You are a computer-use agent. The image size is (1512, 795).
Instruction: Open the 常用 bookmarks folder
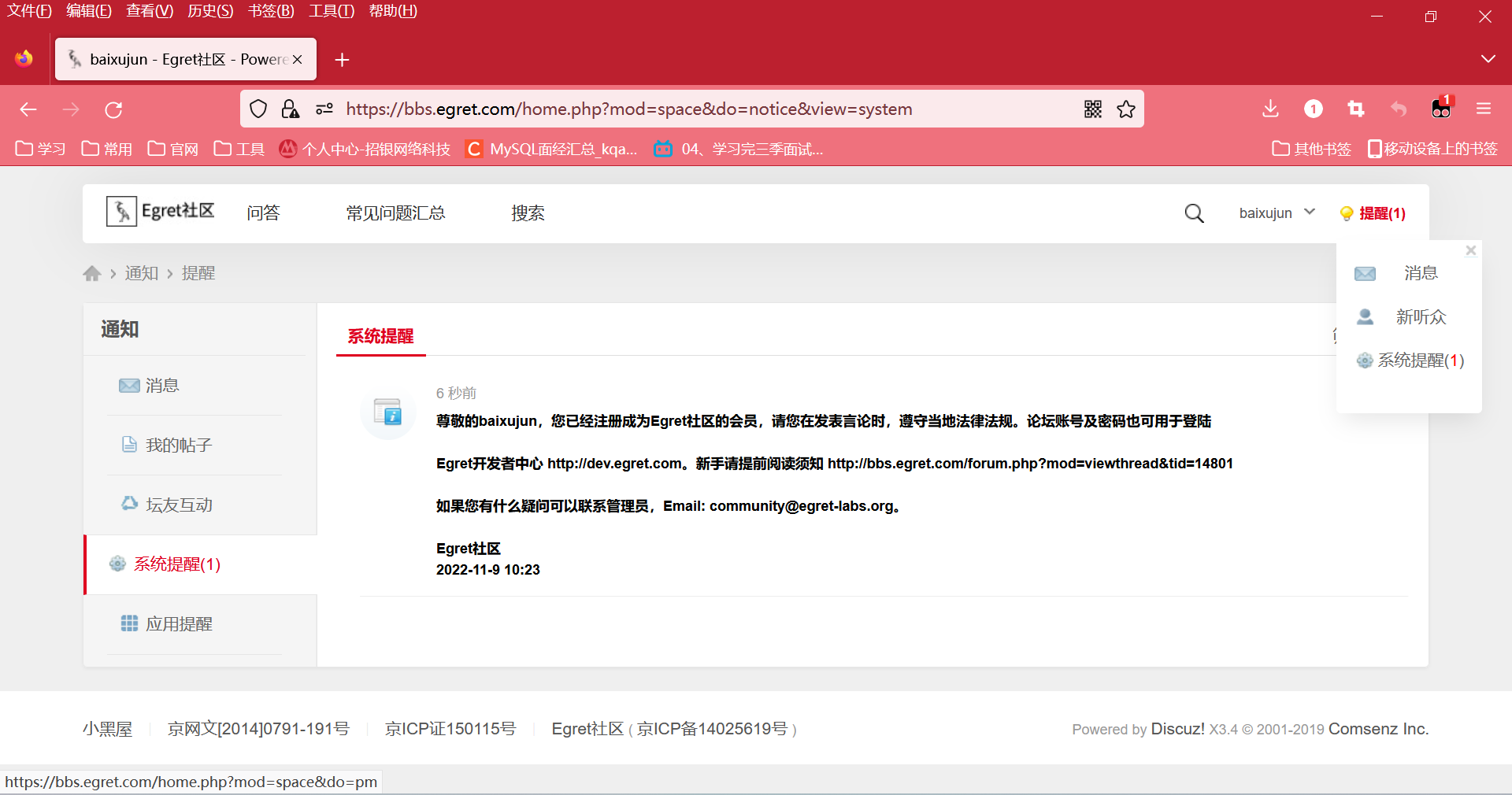[x=107, y=149]
